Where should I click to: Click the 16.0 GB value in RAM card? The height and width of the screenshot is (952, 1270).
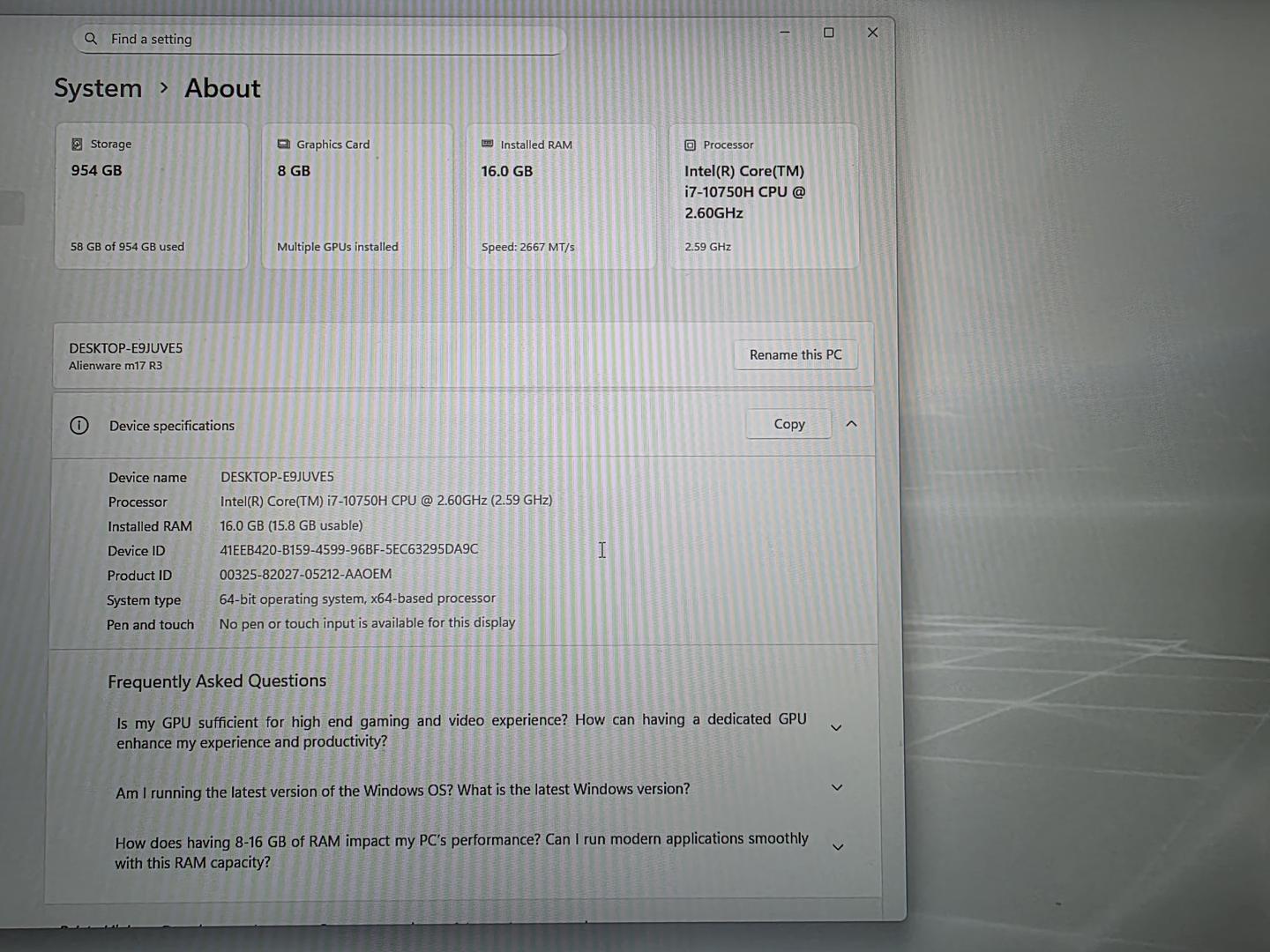point(507,171)
